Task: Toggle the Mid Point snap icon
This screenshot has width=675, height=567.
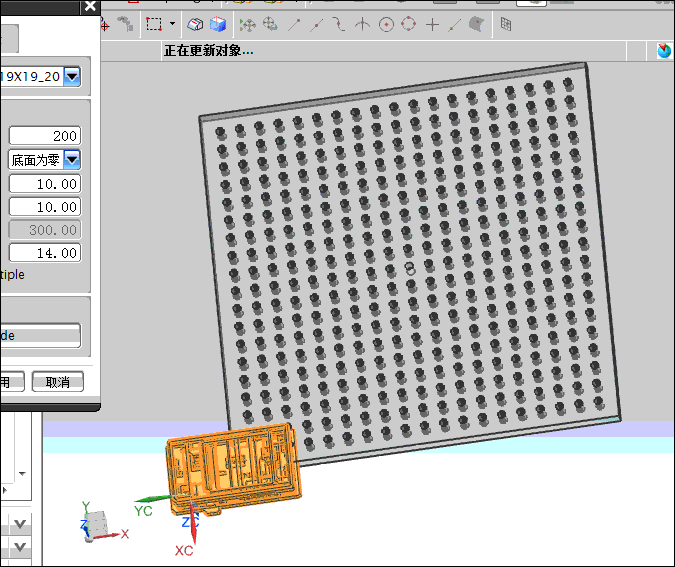Action: click(316, 25)
